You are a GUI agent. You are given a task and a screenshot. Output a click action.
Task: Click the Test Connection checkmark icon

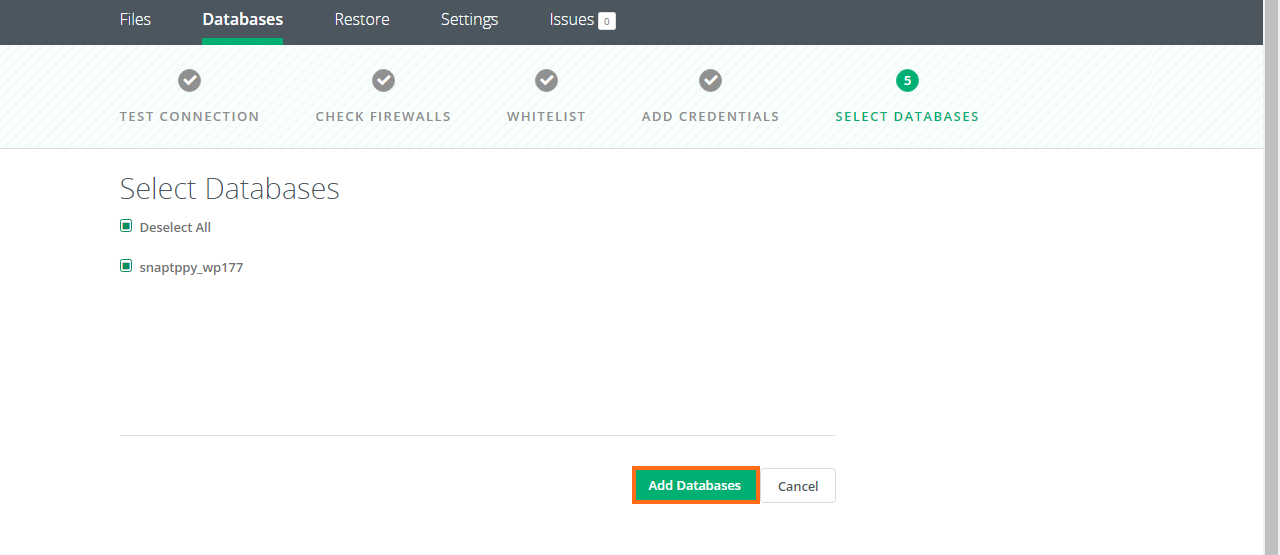tap(189, 80)
